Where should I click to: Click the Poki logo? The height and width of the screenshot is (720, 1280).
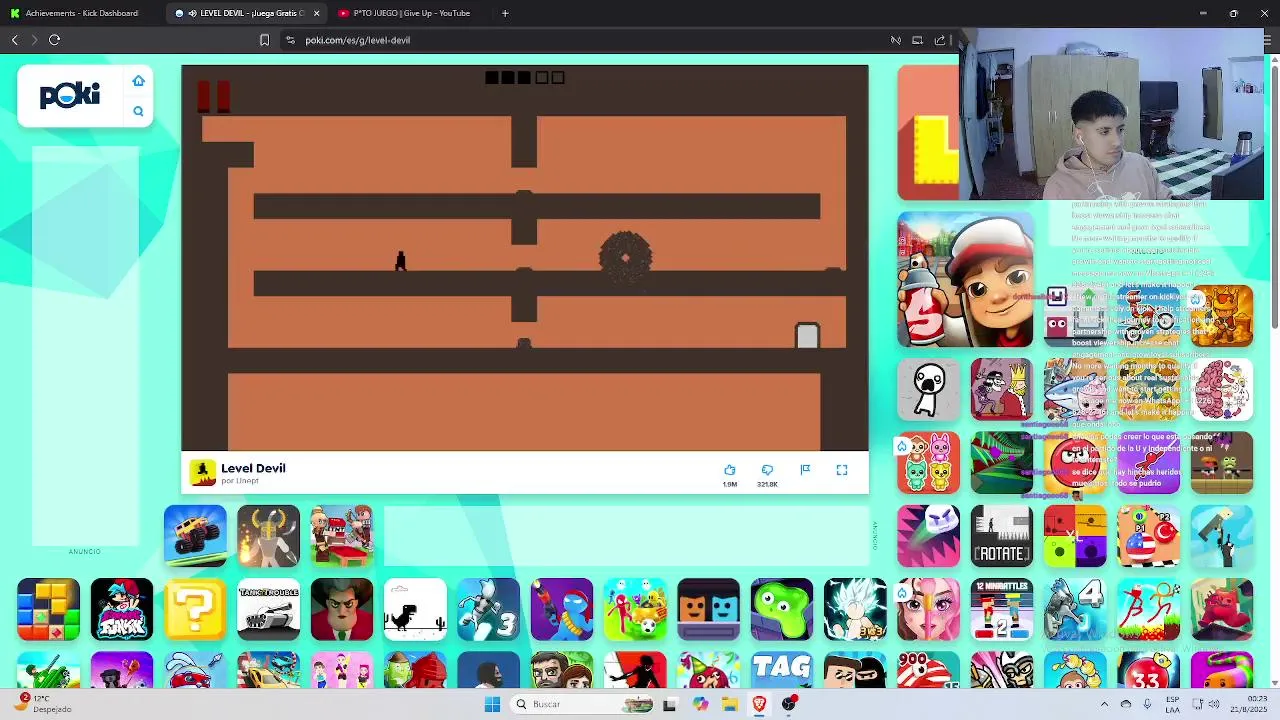[70, 96]
